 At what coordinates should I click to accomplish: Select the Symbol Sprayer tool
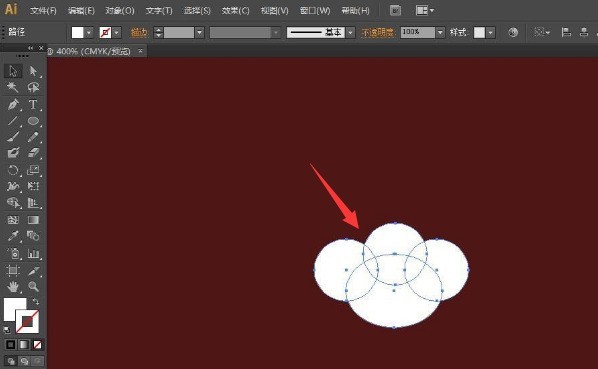[13, 253]
